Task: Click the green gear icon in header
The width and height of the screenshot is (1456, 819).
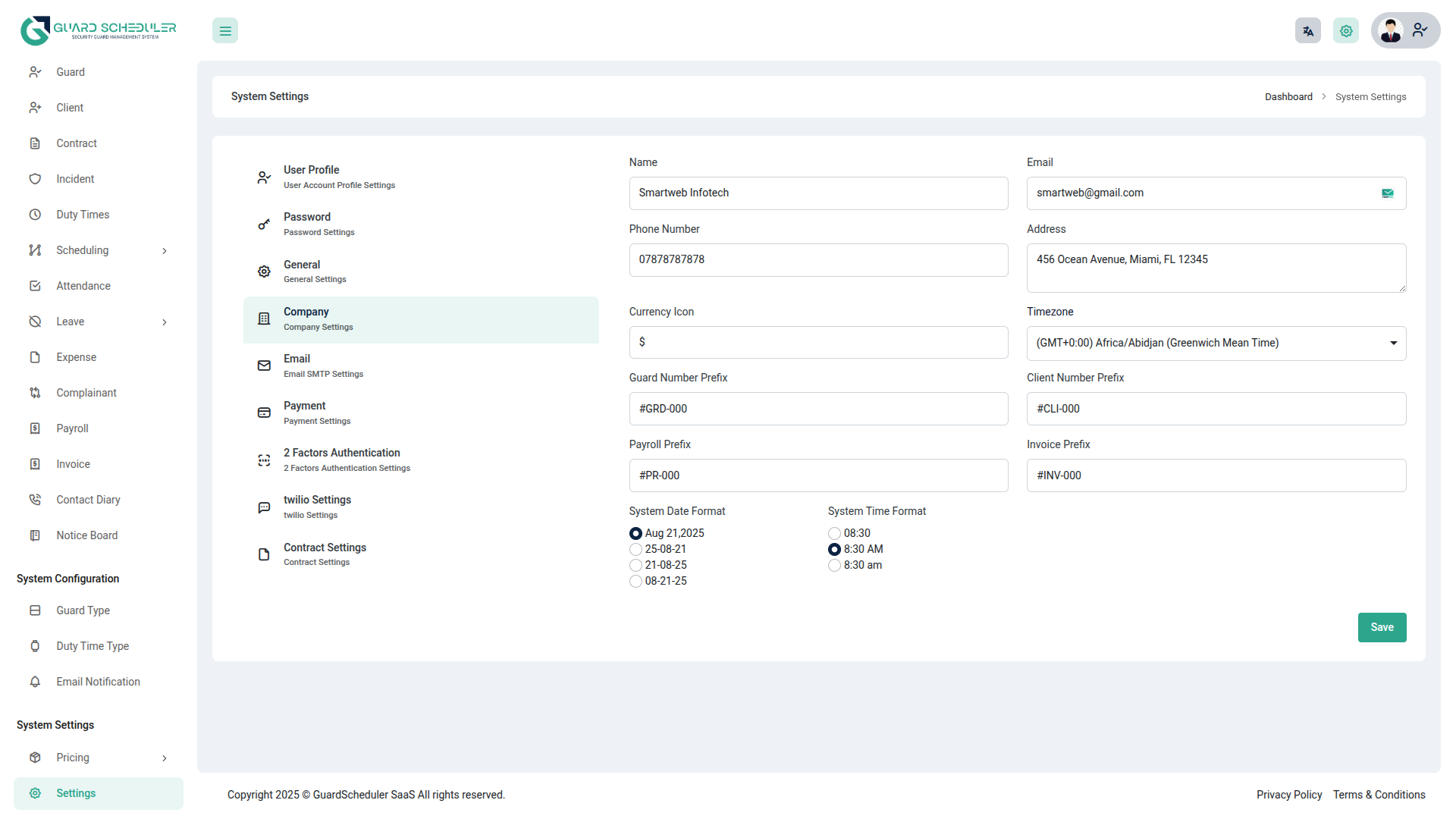Action: [1345, 31]
